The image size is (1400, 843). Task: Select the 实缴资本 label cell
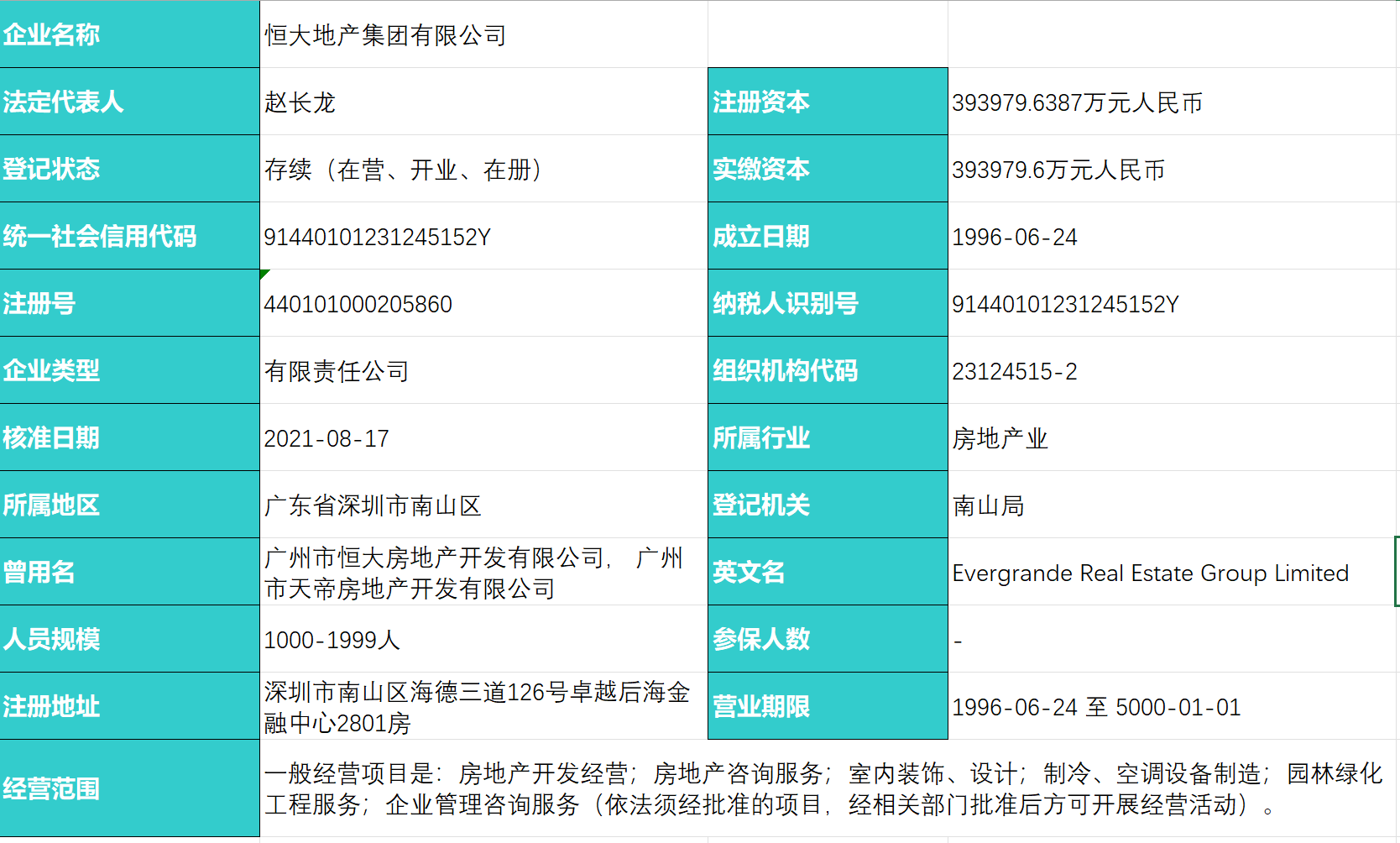click(x=828, y=169)
